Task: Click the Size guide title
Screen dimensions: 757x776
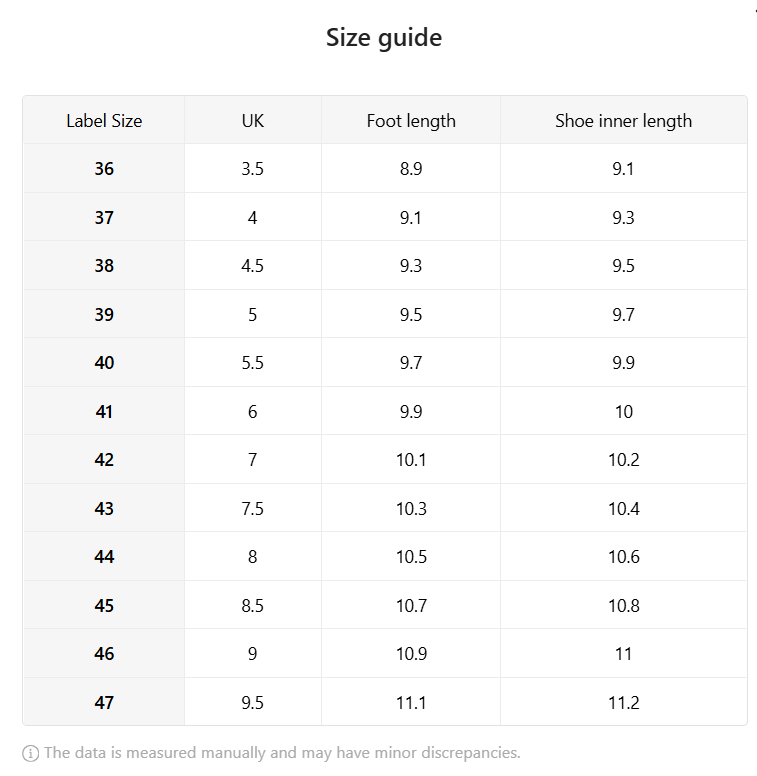Action: [384, 38]
